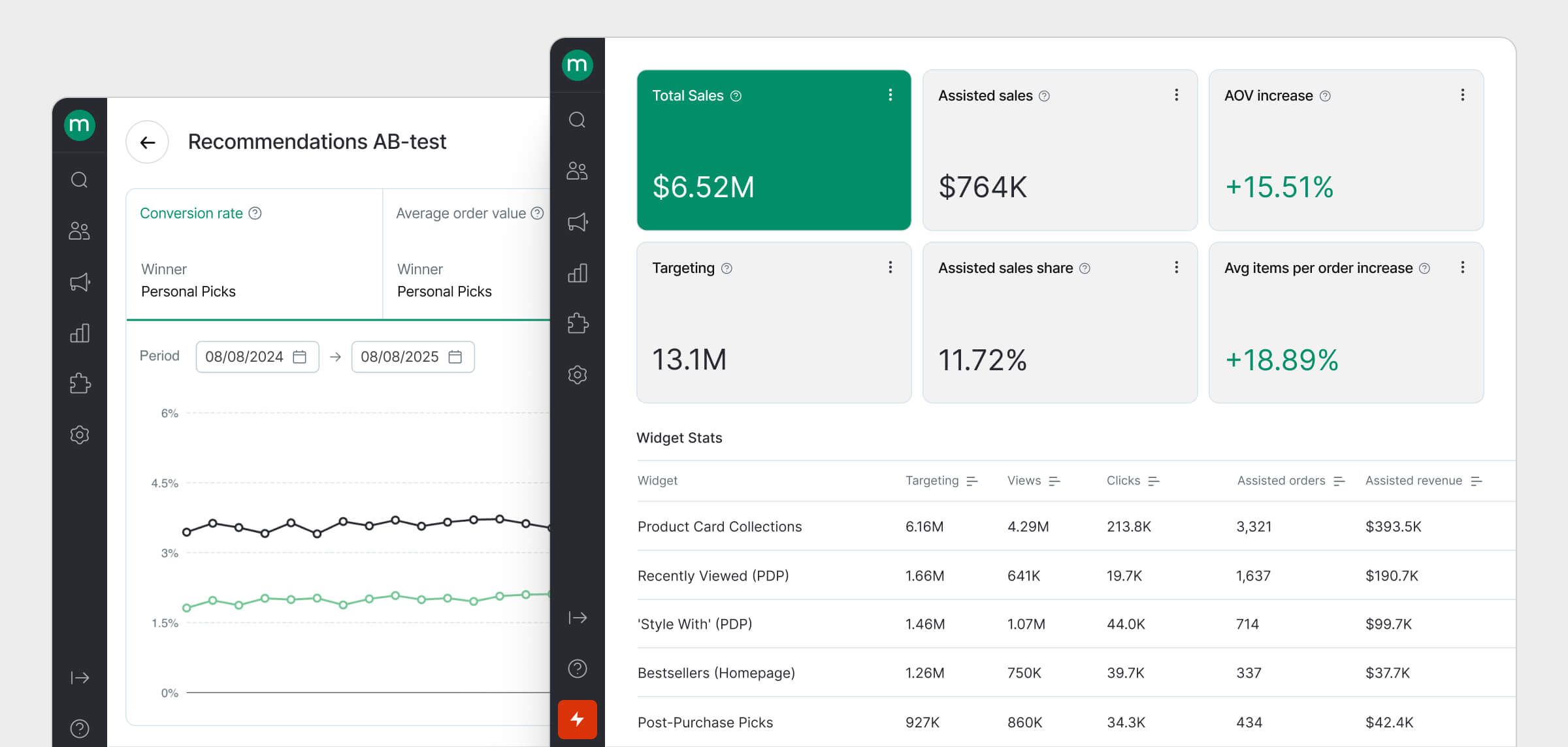Open the Product Card Collections widget row
1568x747 pixels.
click(x=719, y=526)
